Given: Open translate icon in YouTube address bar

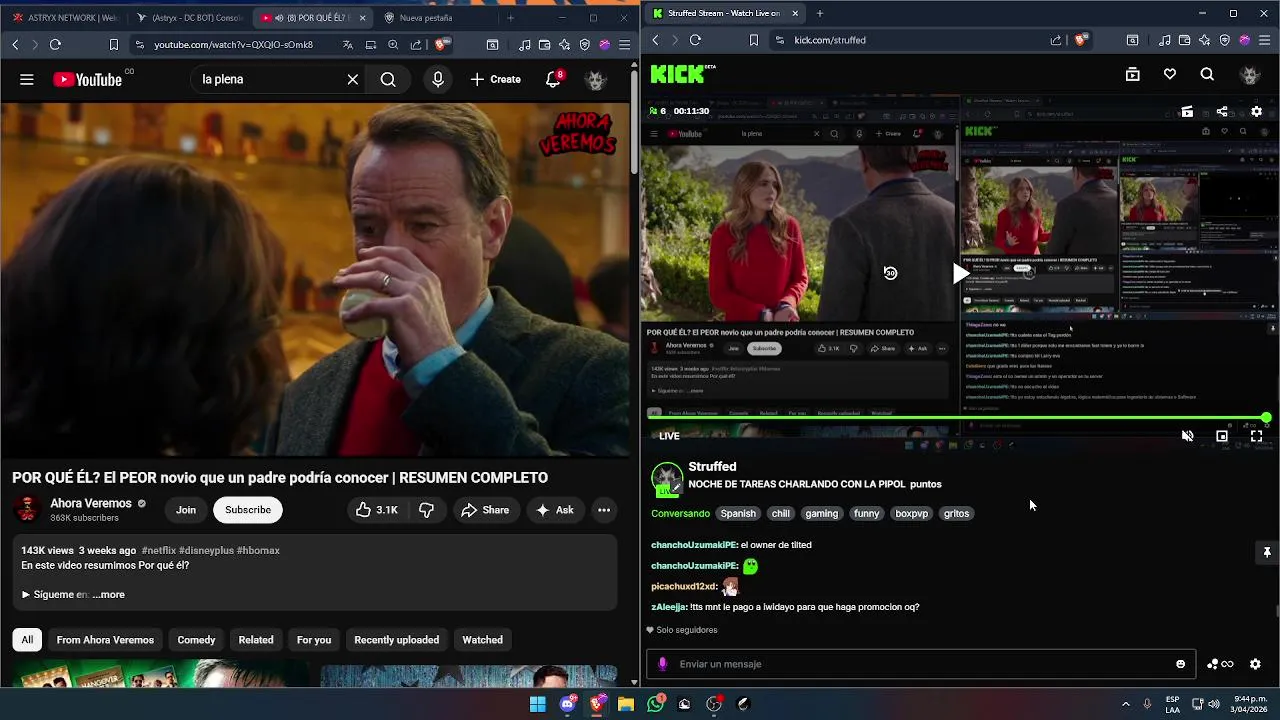Looking at the screenshot, I should click(348, 44).
